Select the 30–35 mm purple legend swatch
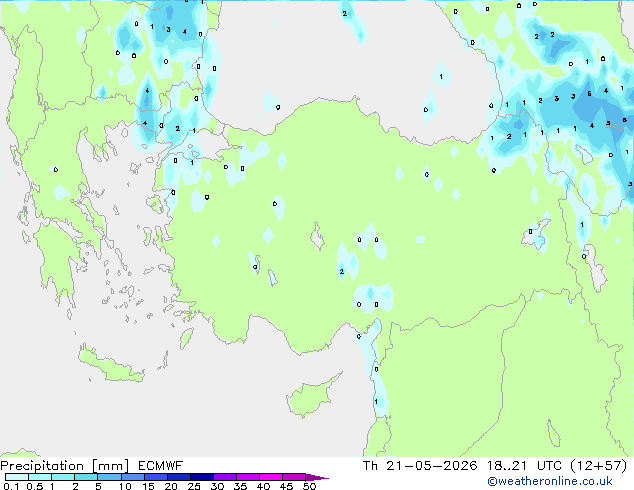The image size is (634, 490). [224, 477]
